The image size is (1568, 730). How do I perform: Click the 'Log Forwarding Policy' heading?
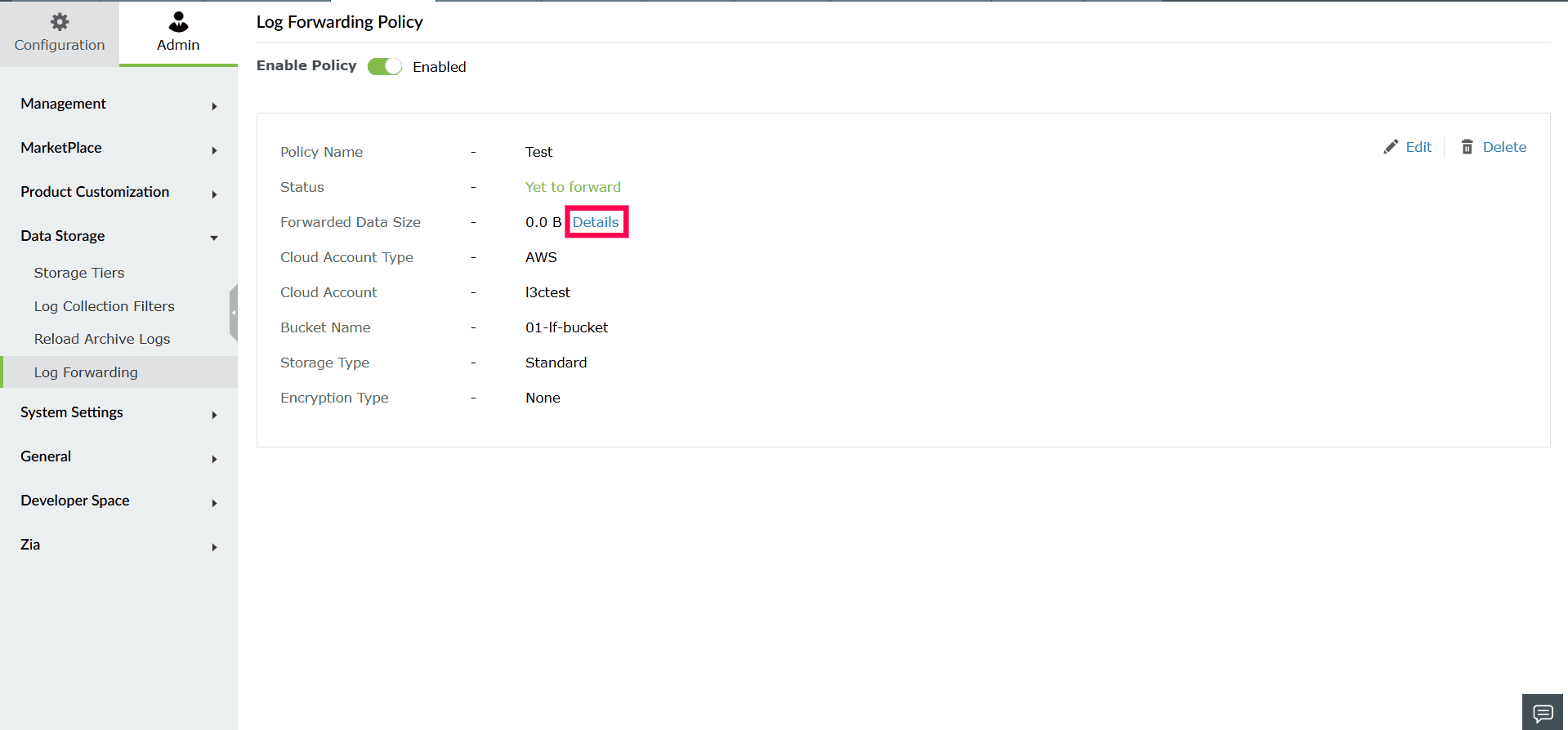(x=340, y=22)
